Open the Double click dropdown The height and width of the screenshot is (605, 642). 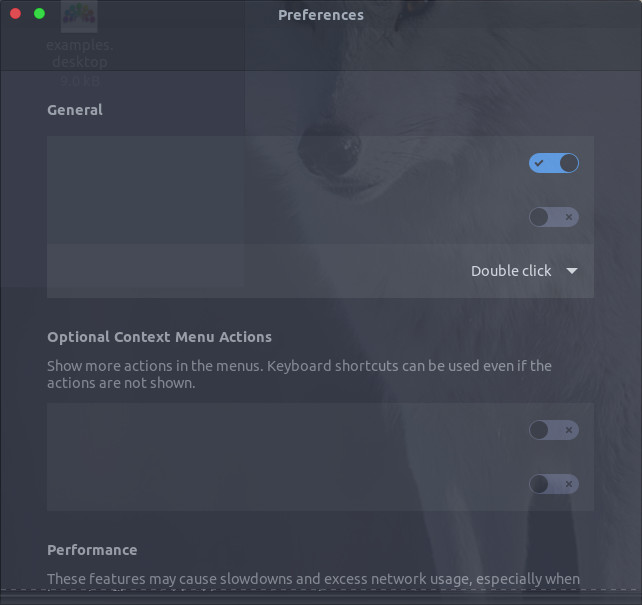pyautogui.click(x=524, y=271)
